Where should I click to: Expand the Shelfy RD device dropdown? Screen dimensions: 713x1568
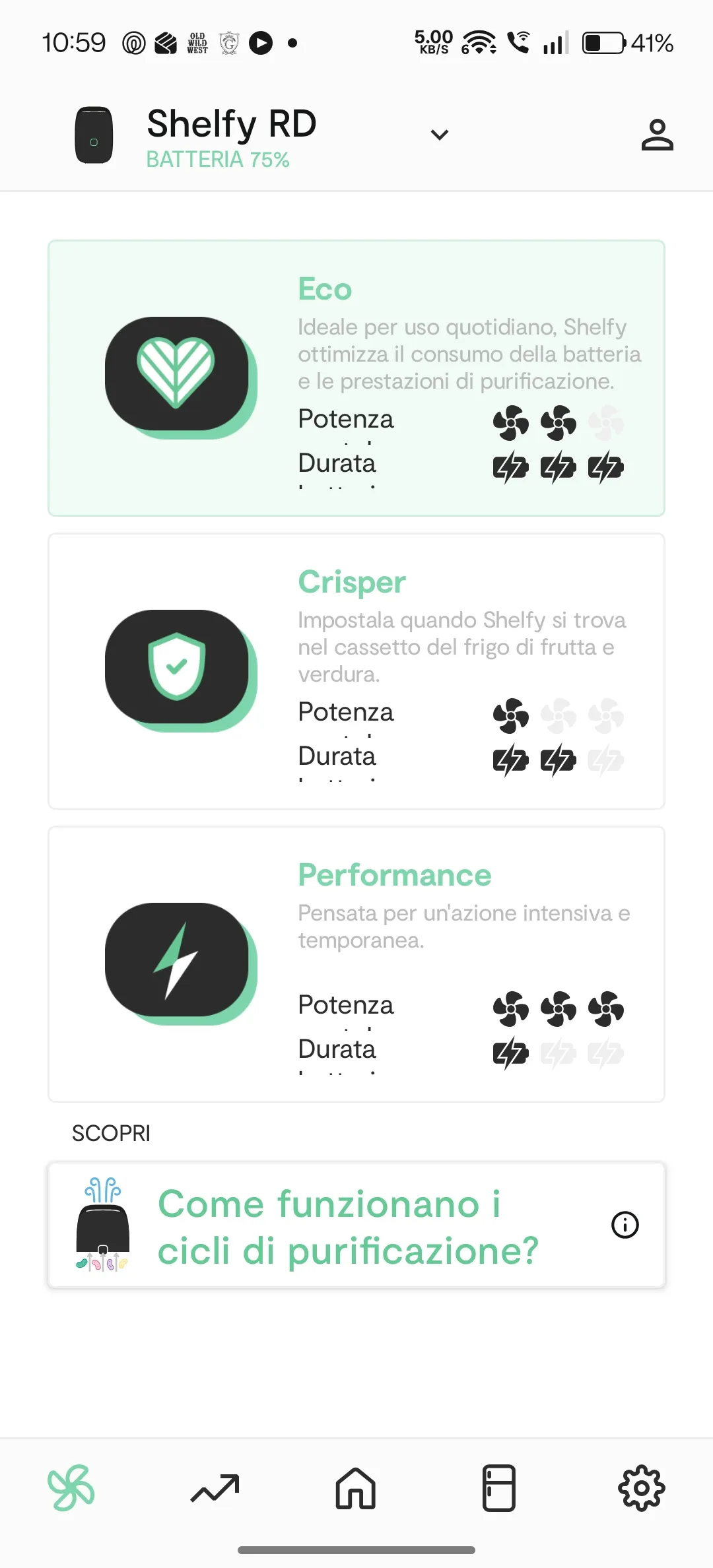click(439, 135)
